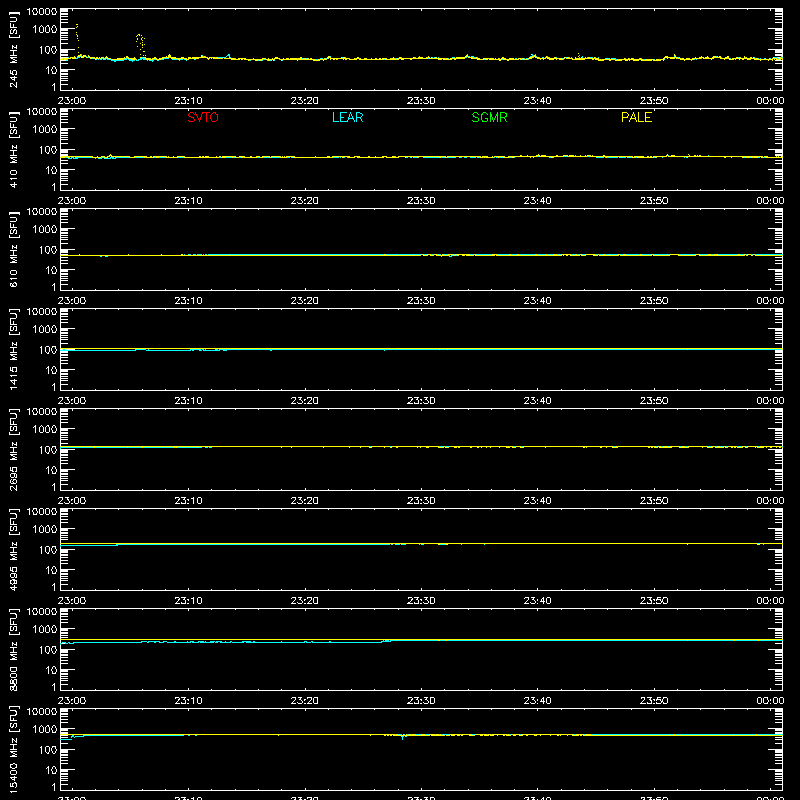Select the 4995 MHz [SFU] axis title

coord(13,549)
